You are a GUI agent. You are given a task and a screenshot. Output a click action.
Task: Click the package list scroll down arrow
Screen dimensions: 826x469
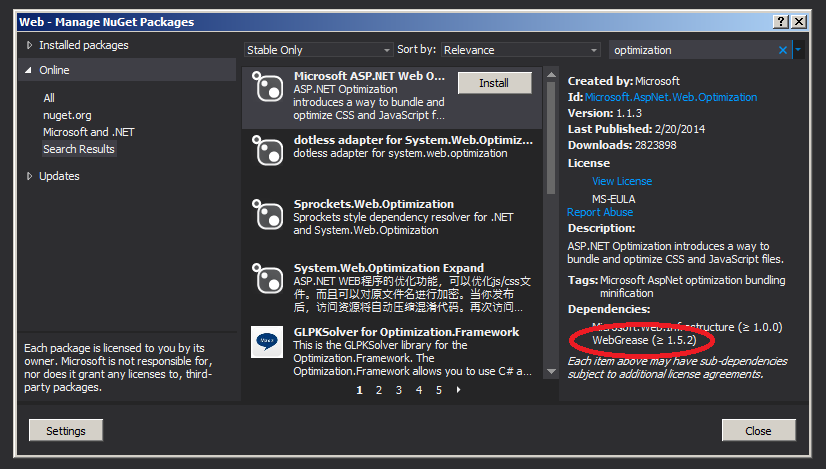tap(551, 372)
